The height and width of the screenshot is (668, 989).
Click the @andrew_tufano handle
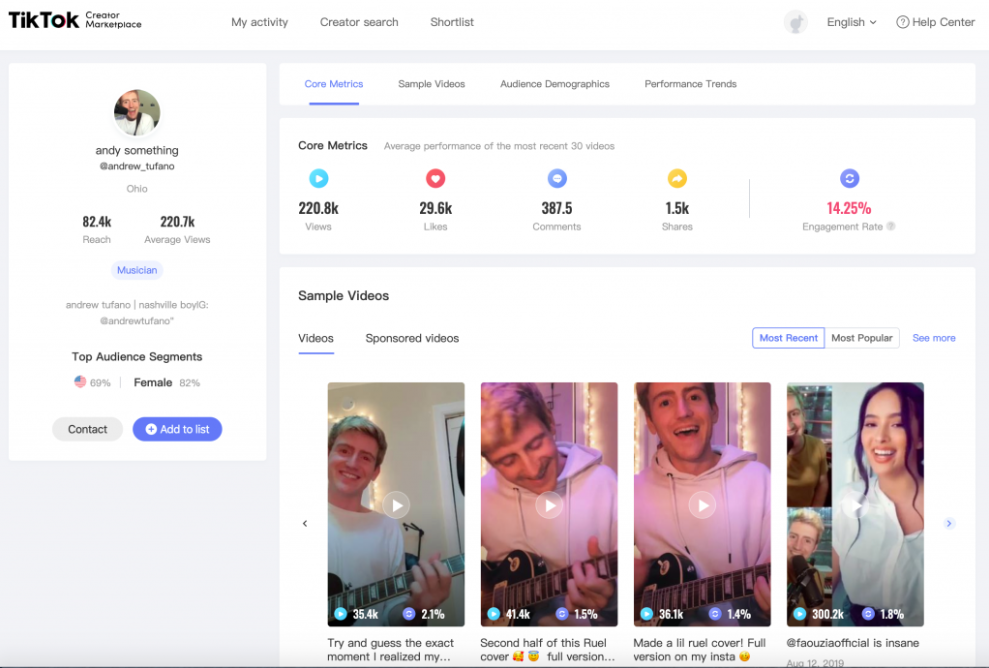137,166
